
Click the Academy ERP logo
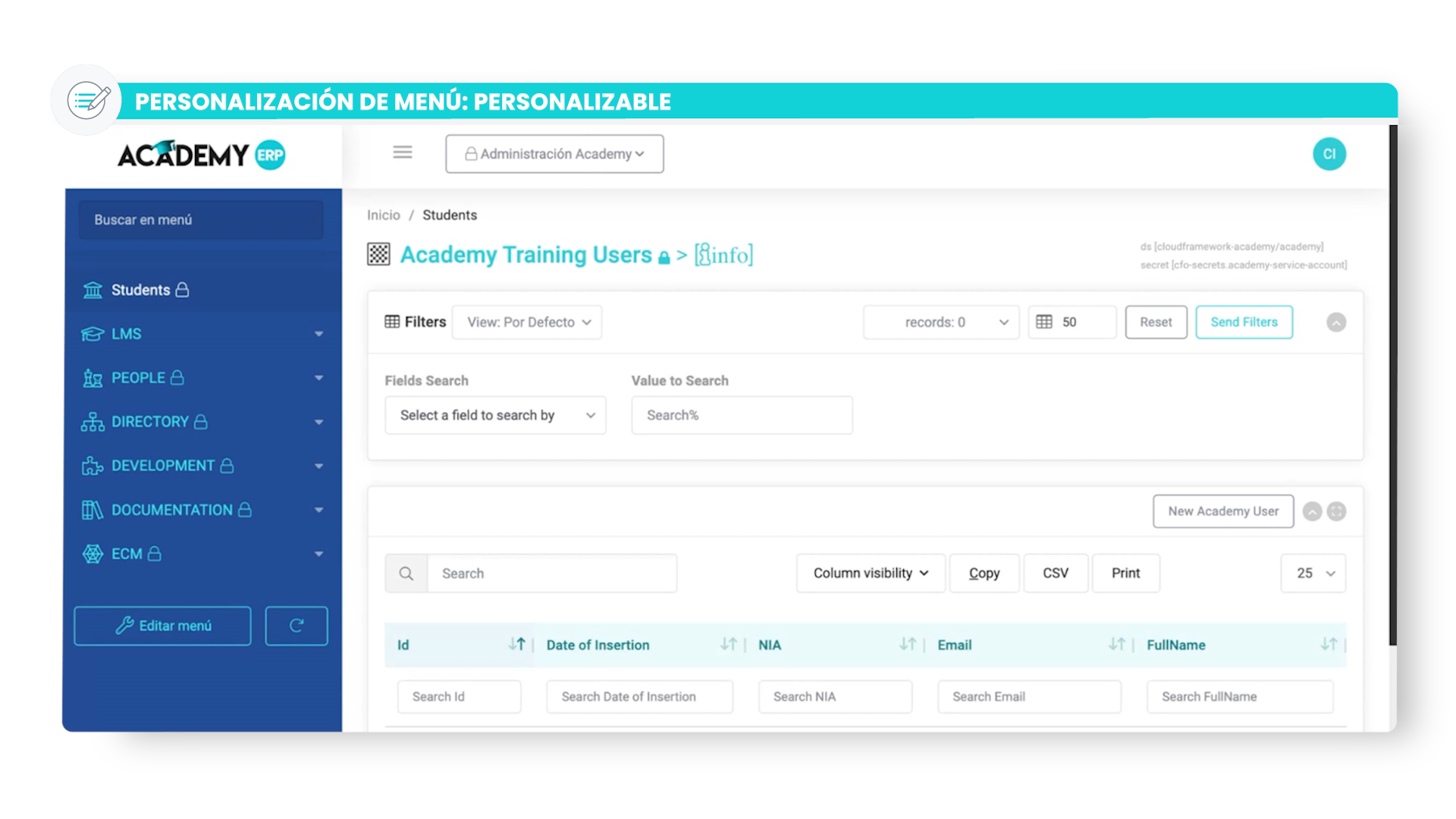point(202,155)
